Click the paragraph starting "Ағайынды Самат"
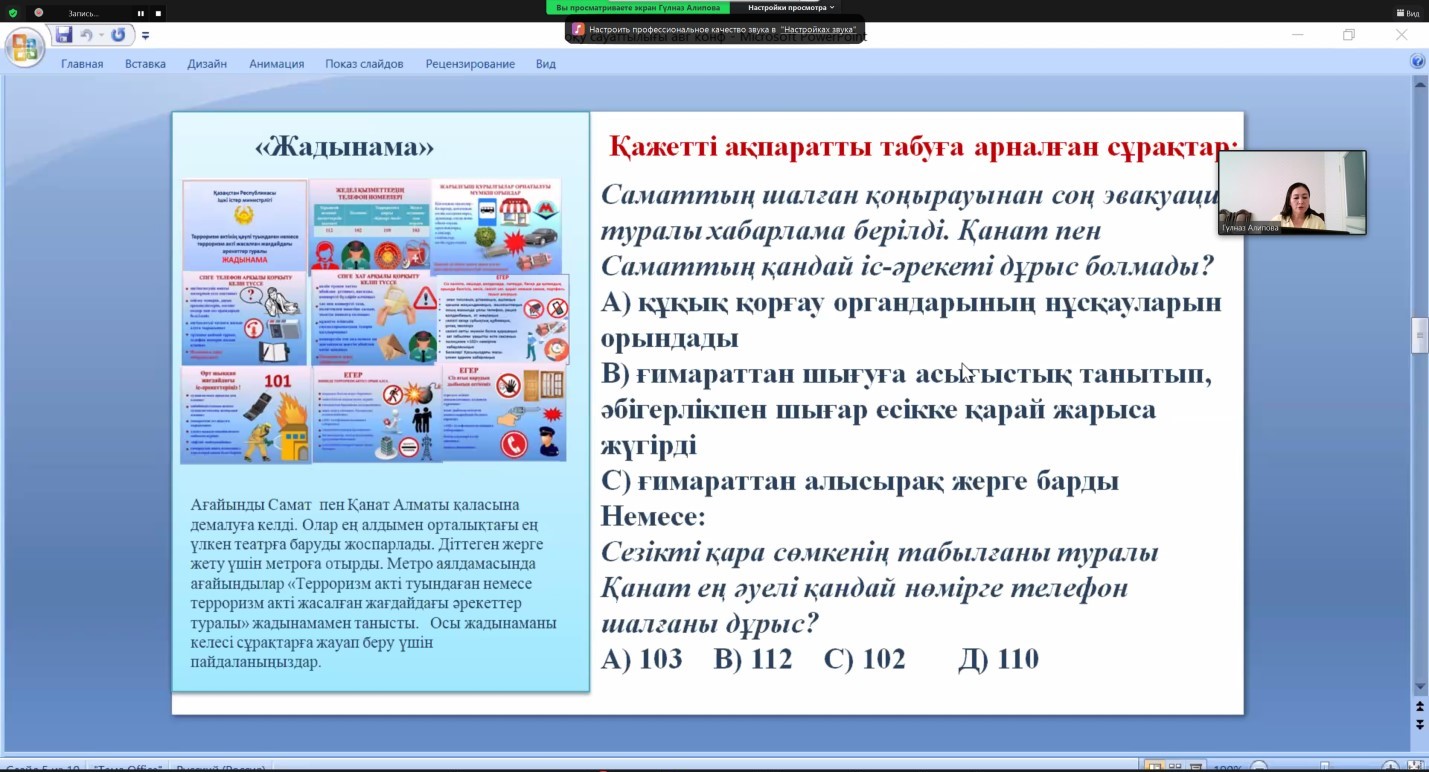The width and height of the screenshot is (1429, 772). [374, 583]
